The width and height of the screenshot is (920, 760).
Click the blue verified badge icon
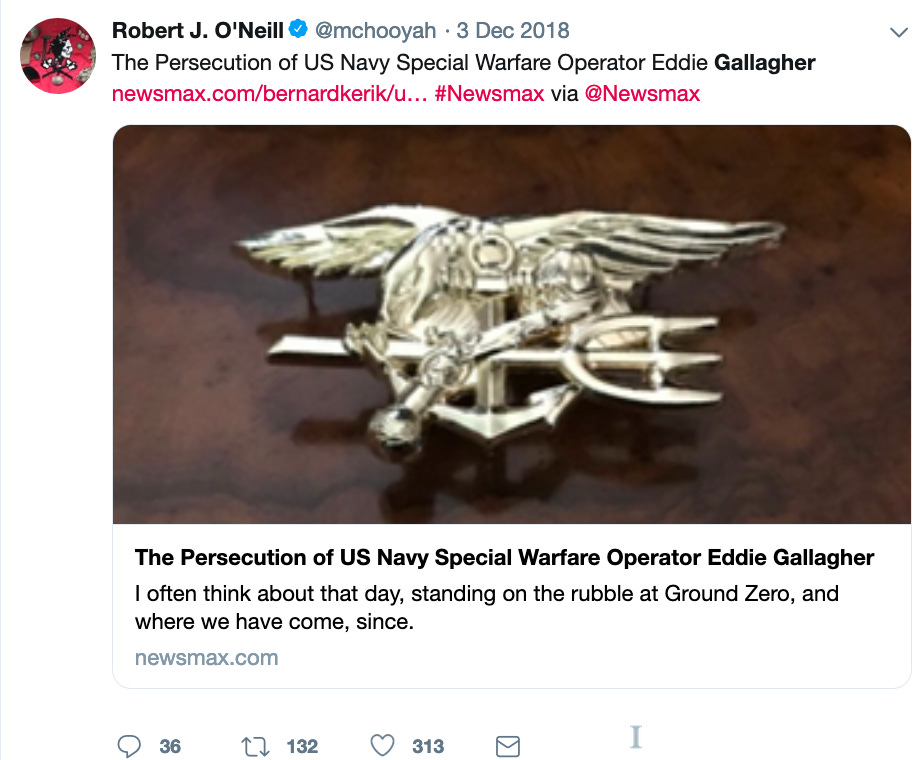pyautogui.click(x=299, y=29)
